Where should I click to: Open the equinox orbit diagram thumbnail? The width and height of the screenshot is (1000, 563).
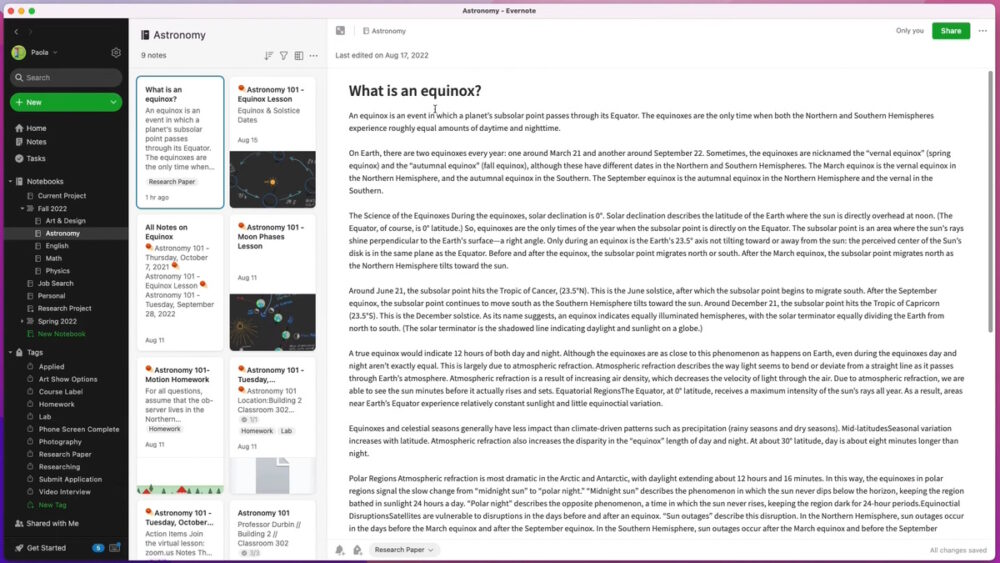click(x=272, y=179)
